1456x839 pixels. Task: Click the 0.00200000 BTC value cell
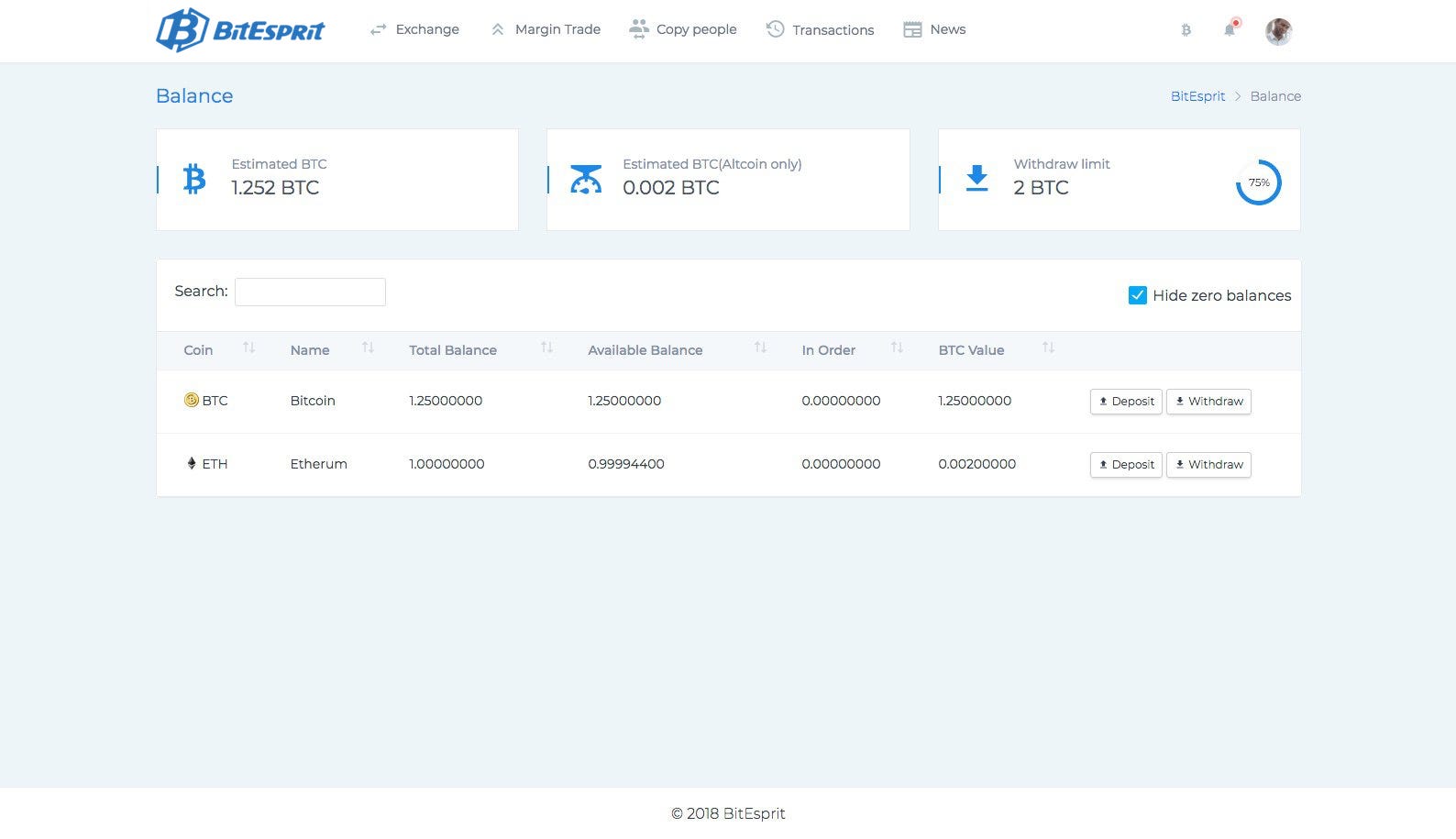pos(977,464)
